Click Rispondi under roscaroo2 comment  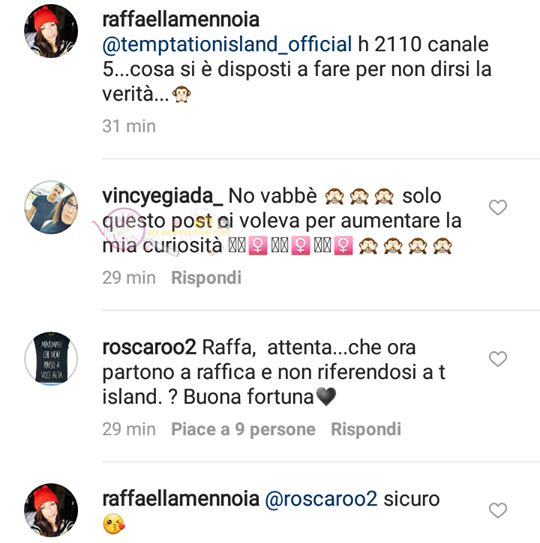click(x=366, y=429)
